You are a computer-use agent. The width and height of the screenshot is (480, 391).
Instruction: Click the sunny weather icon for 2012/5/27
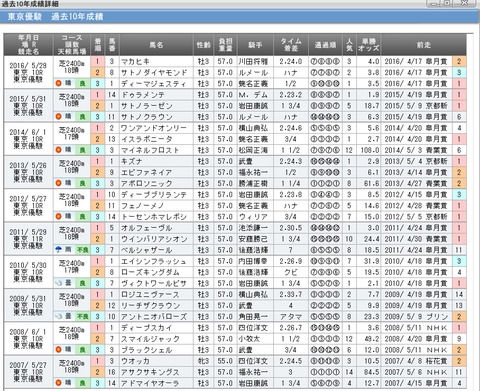click(59, 217)
